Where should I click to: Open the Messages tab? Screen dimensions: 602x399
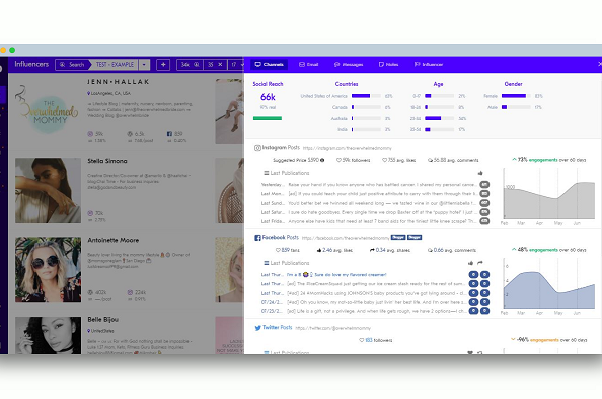349,65
